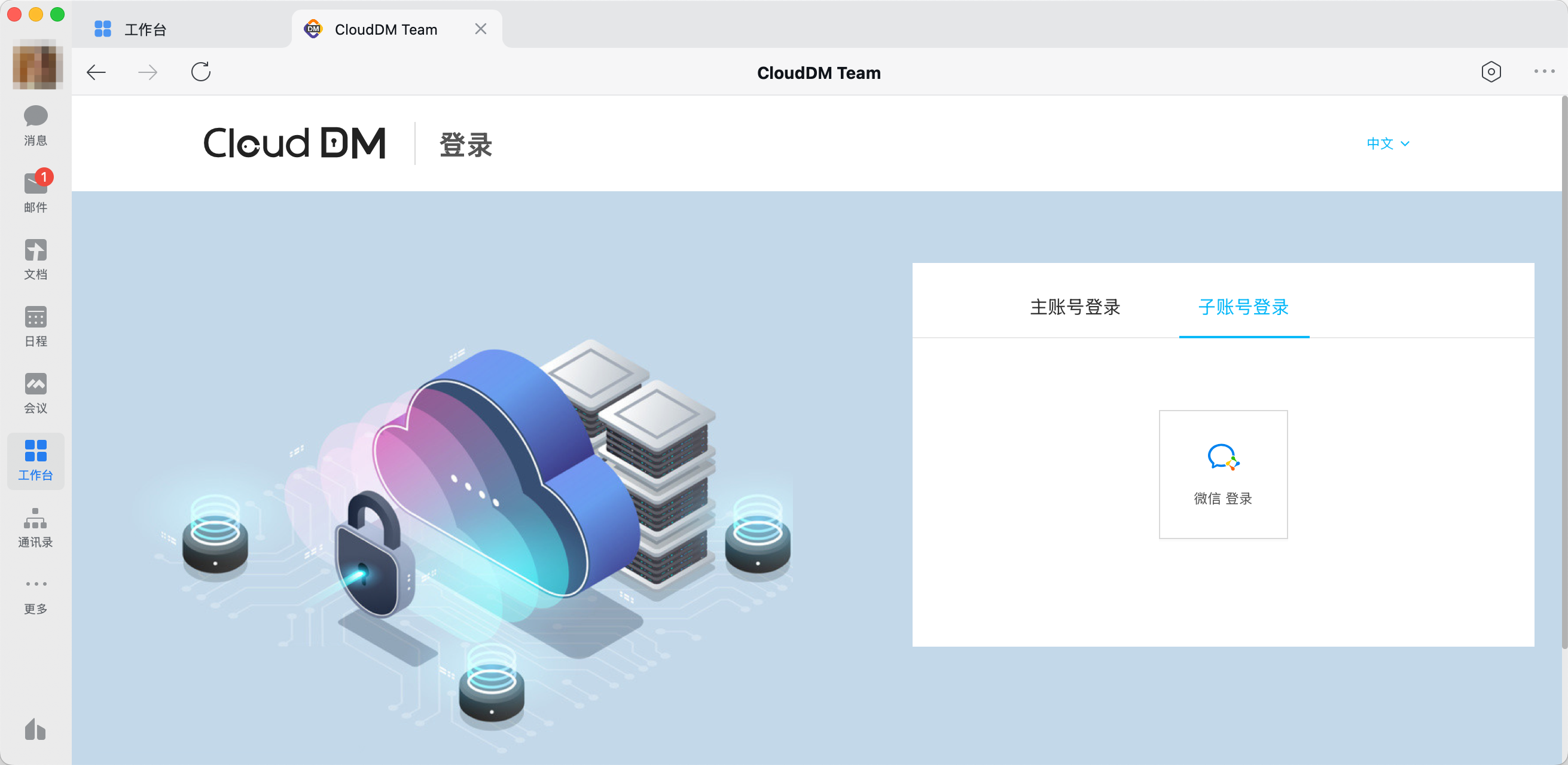1568x765 pixels.
Task: Go back using the left arrow
Action: point(96,72)
